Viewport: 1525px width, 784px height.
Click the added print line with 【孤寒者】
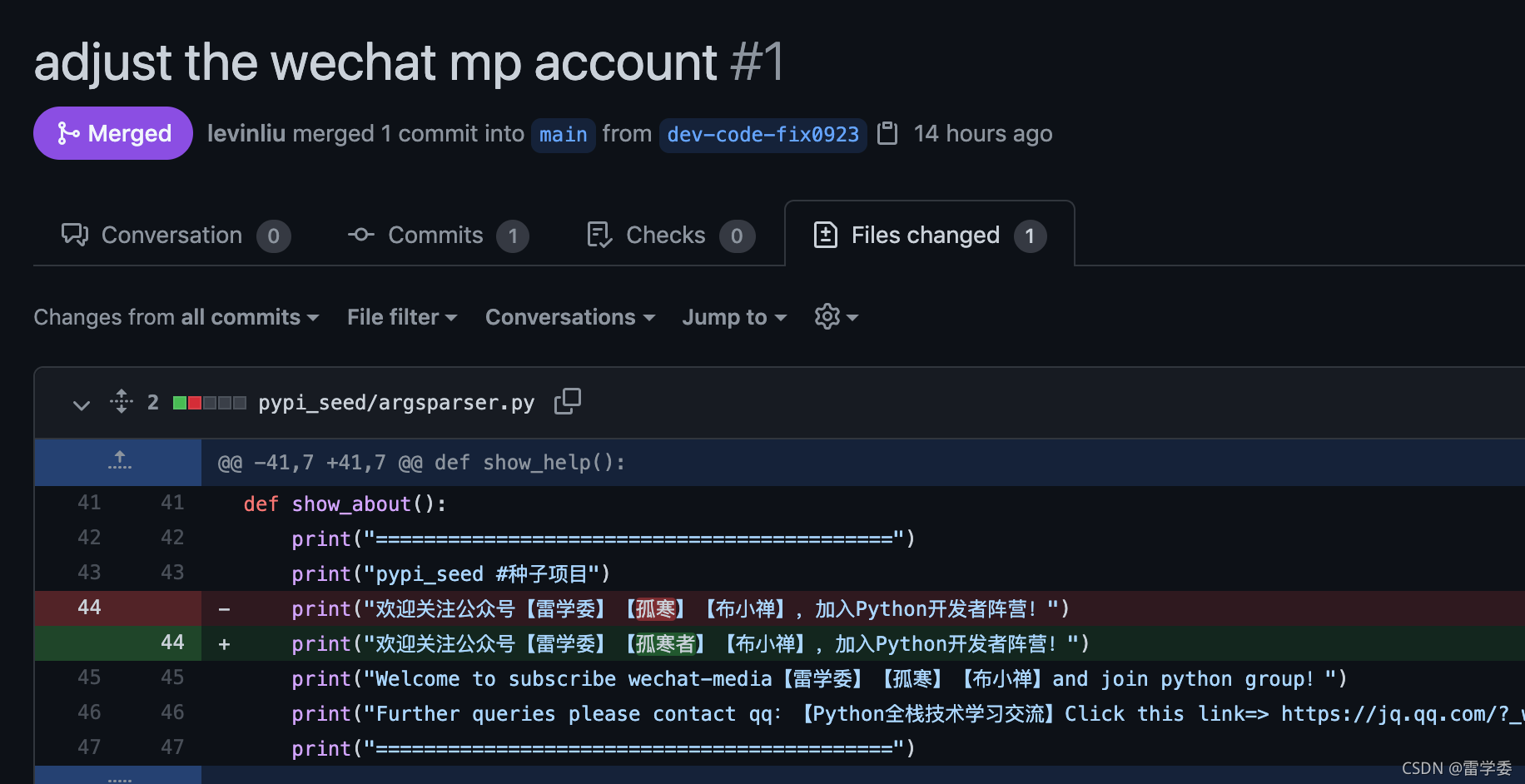(x=690, y=643)
